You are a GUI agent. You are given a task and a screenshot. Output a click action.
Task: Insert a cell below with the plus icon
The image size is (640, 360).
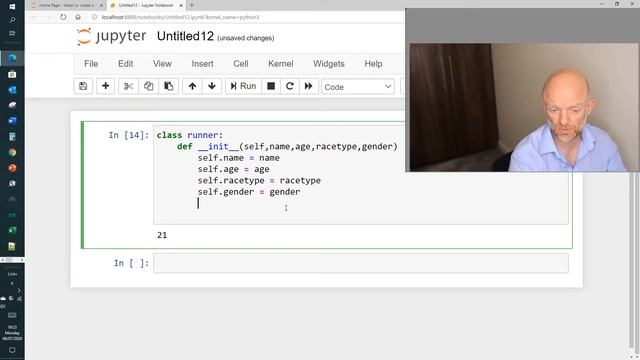pyautogui.click(x=105, y=86)
